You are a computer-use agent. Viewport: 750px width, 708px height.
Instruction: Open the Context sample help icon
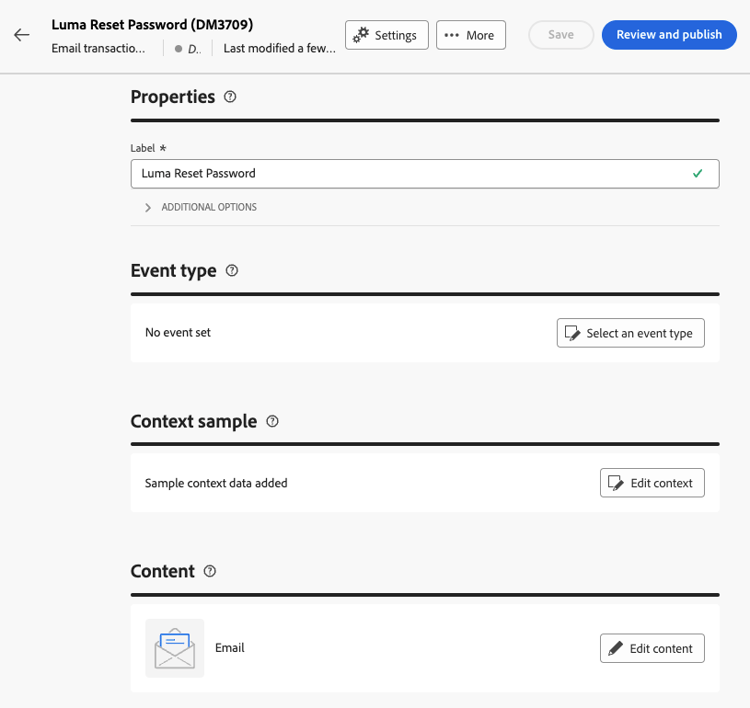[272, 421]
